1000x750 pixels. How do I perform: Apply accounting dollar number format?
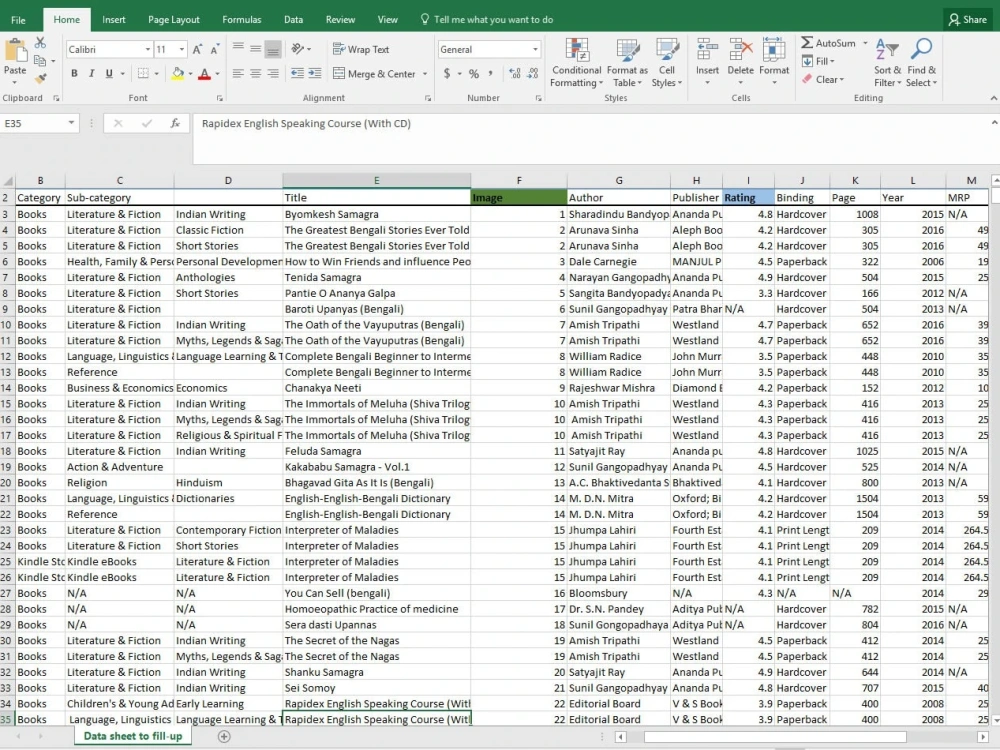click(446, 73)
